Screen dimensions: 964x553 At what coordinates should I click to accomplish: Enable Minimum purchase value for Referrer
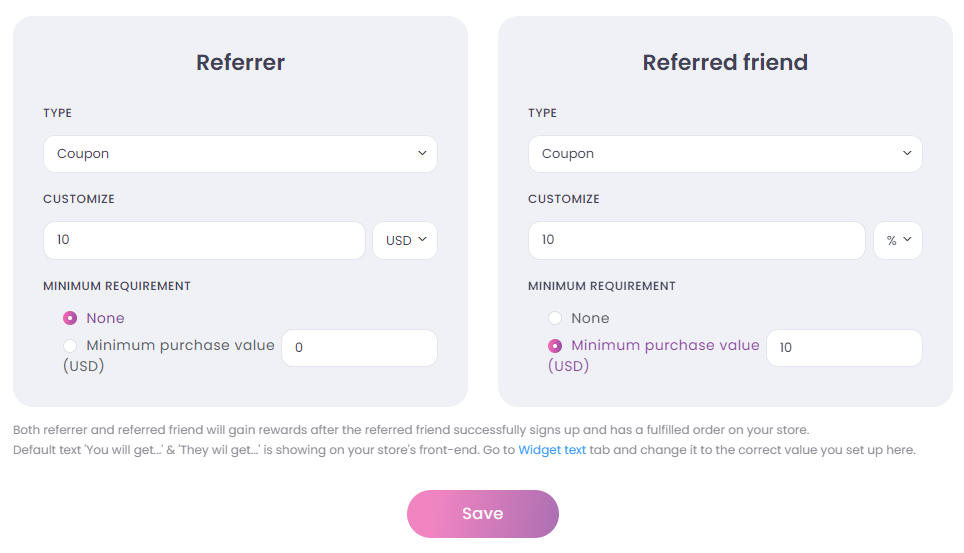70,346
